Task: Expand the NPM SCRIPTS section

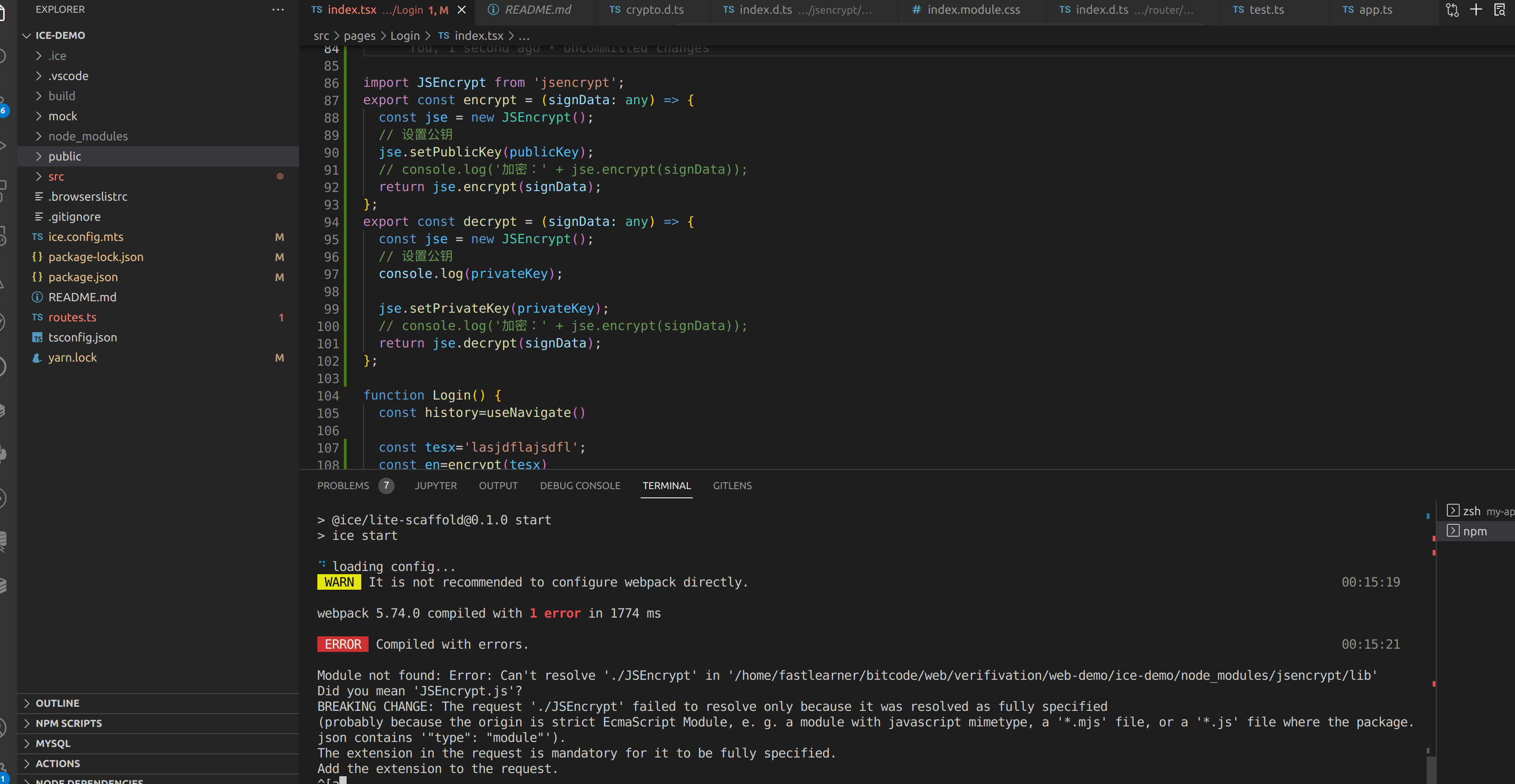Action: coord(68,723)
